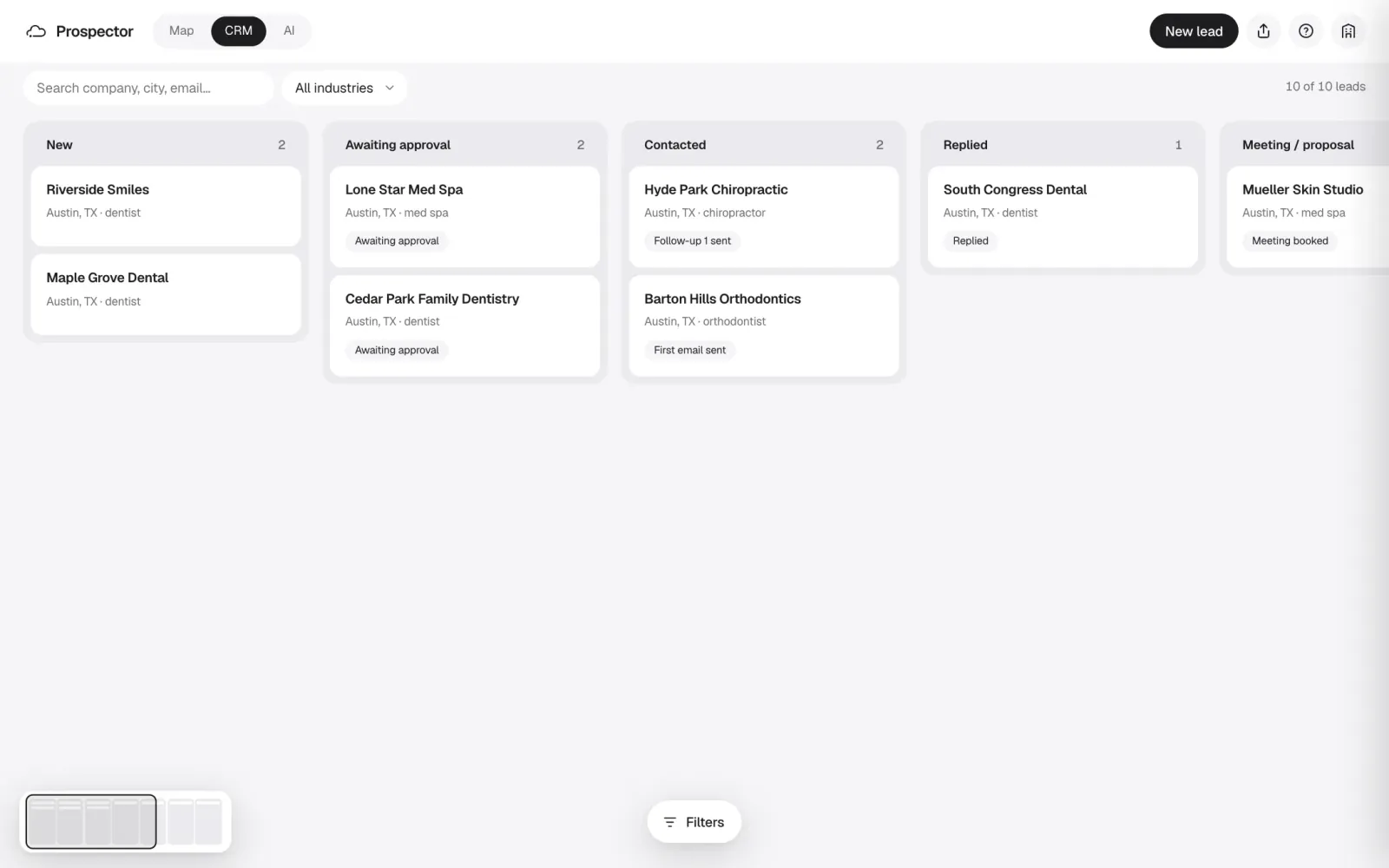Viewport: 1389px width, 868px height.
Task: Click the Prospector cloud logo icon
Action: (36, 31)
